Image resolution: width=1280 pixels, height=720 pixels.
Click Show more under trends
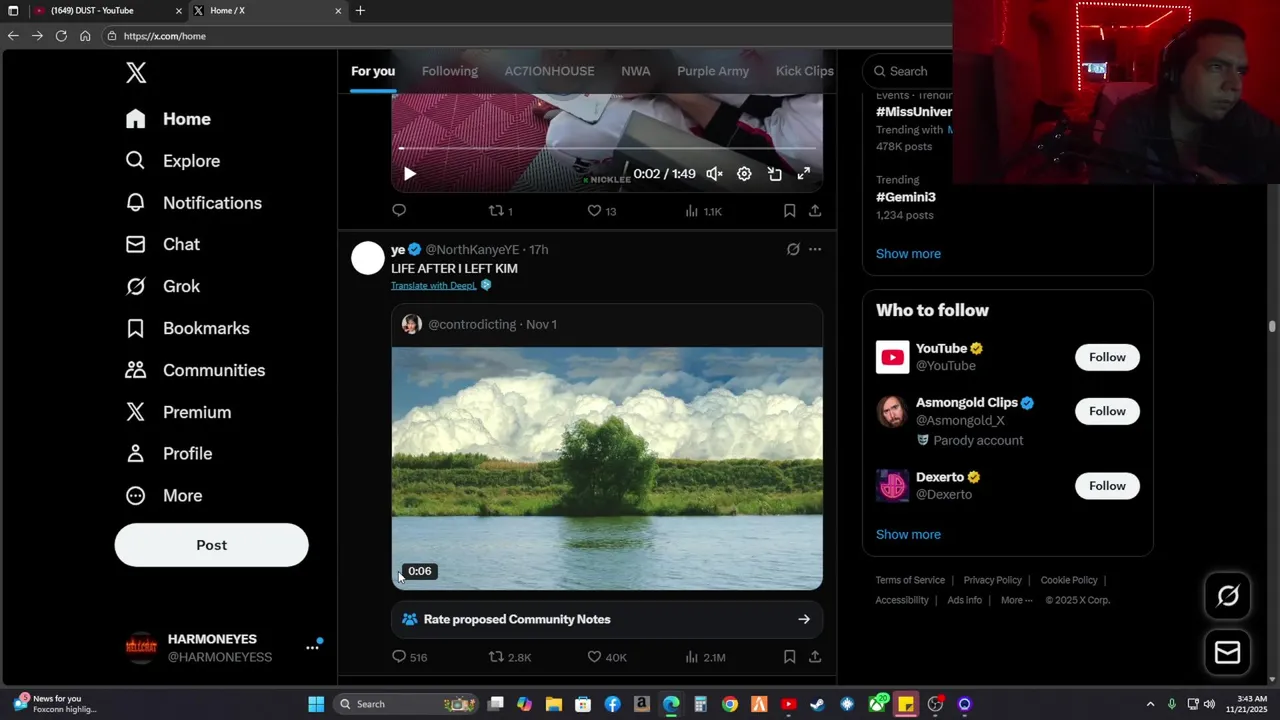[908, 254]
